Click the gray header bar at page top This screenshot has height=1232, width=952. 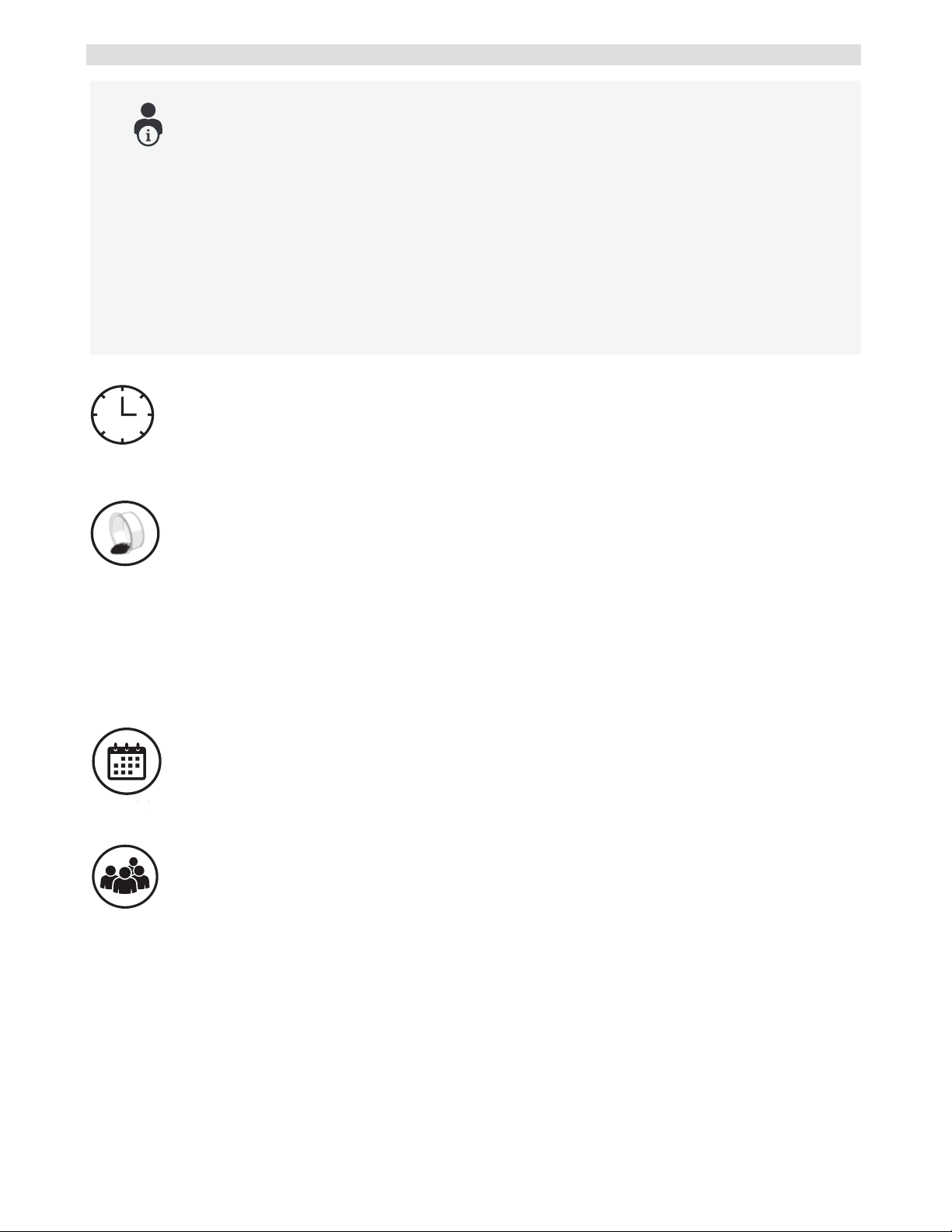pyautogui.click(x=473, y=54)
